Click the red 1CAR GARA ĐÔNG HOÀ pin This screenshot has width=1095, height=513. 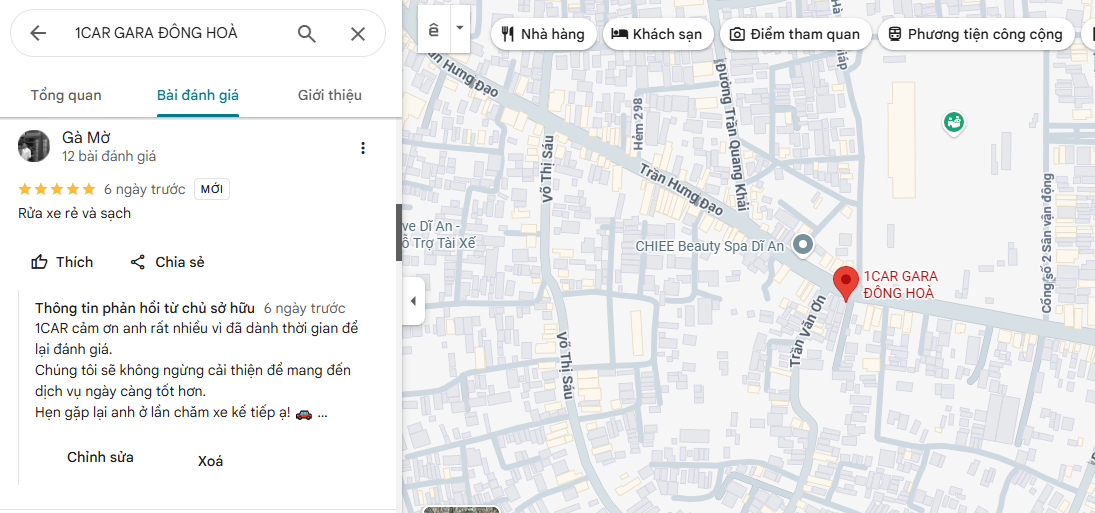(846, 283)
